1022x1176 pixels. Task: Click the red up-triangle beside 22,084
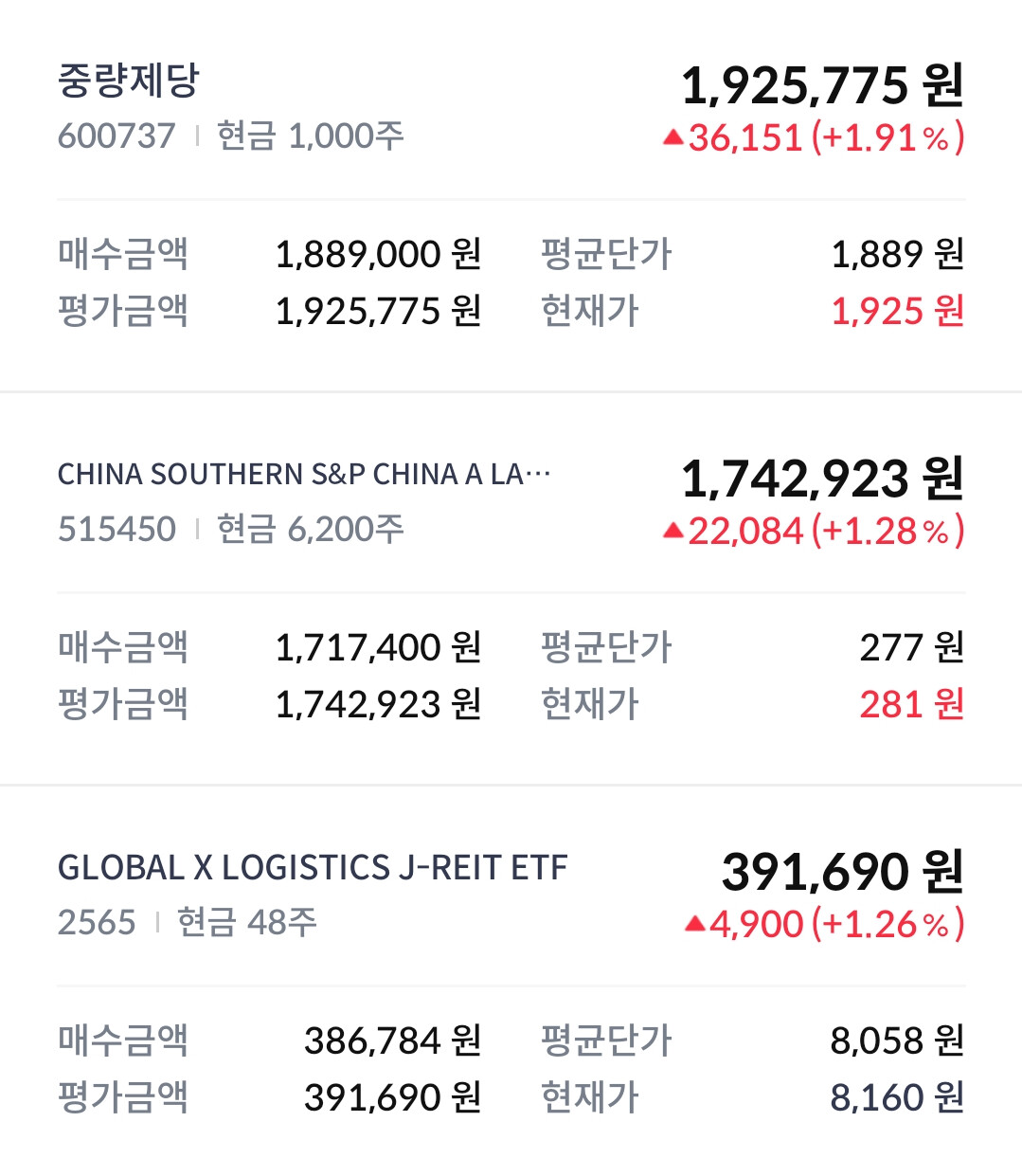click(x=672, y=532)
